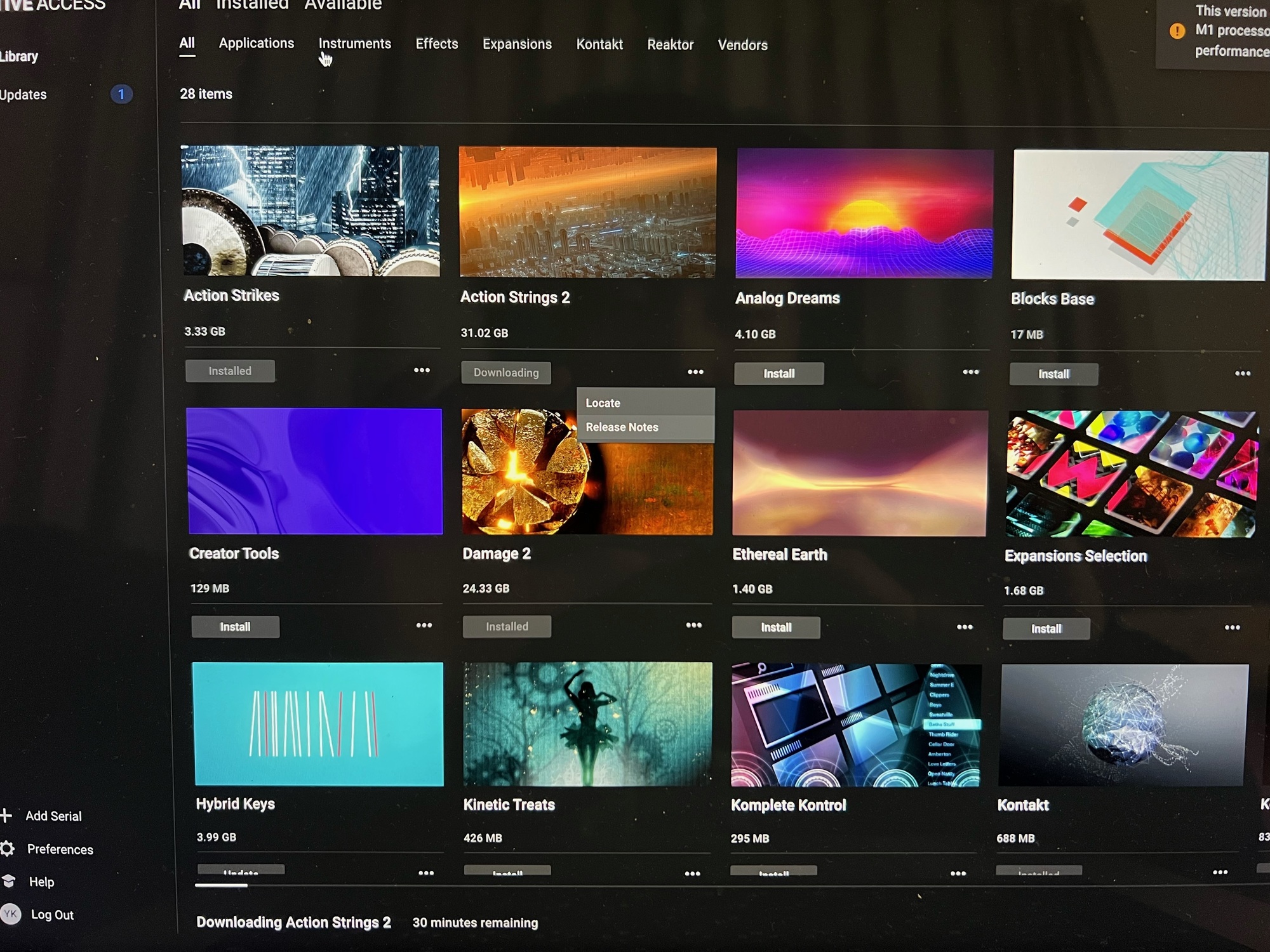Click the Updates count badge showing 1
The image size is (1270, 952).
(121, 95)
